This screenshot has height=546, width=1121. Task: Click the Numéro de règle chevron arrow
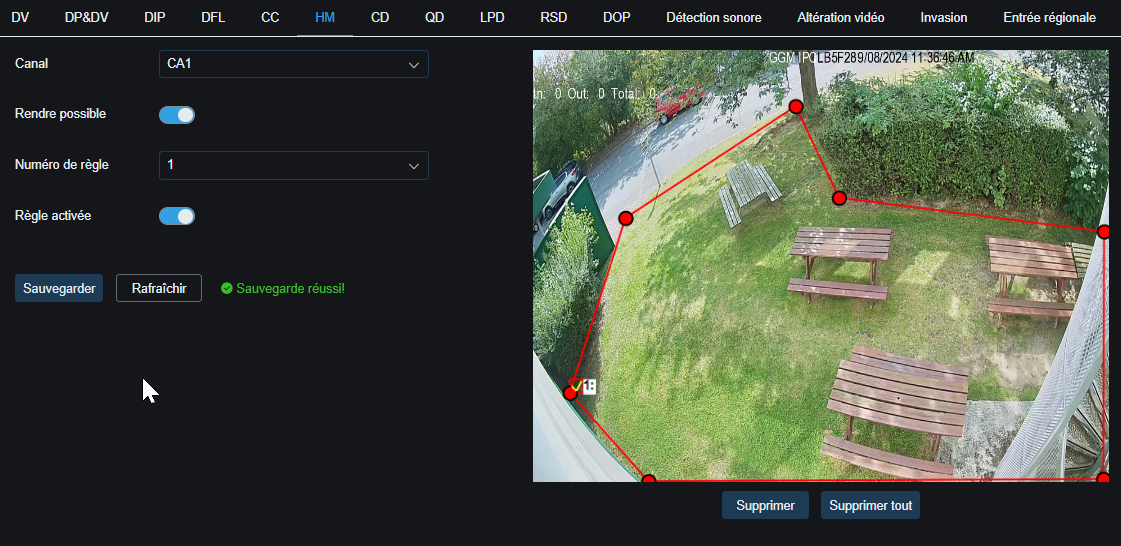coord(413,166)
